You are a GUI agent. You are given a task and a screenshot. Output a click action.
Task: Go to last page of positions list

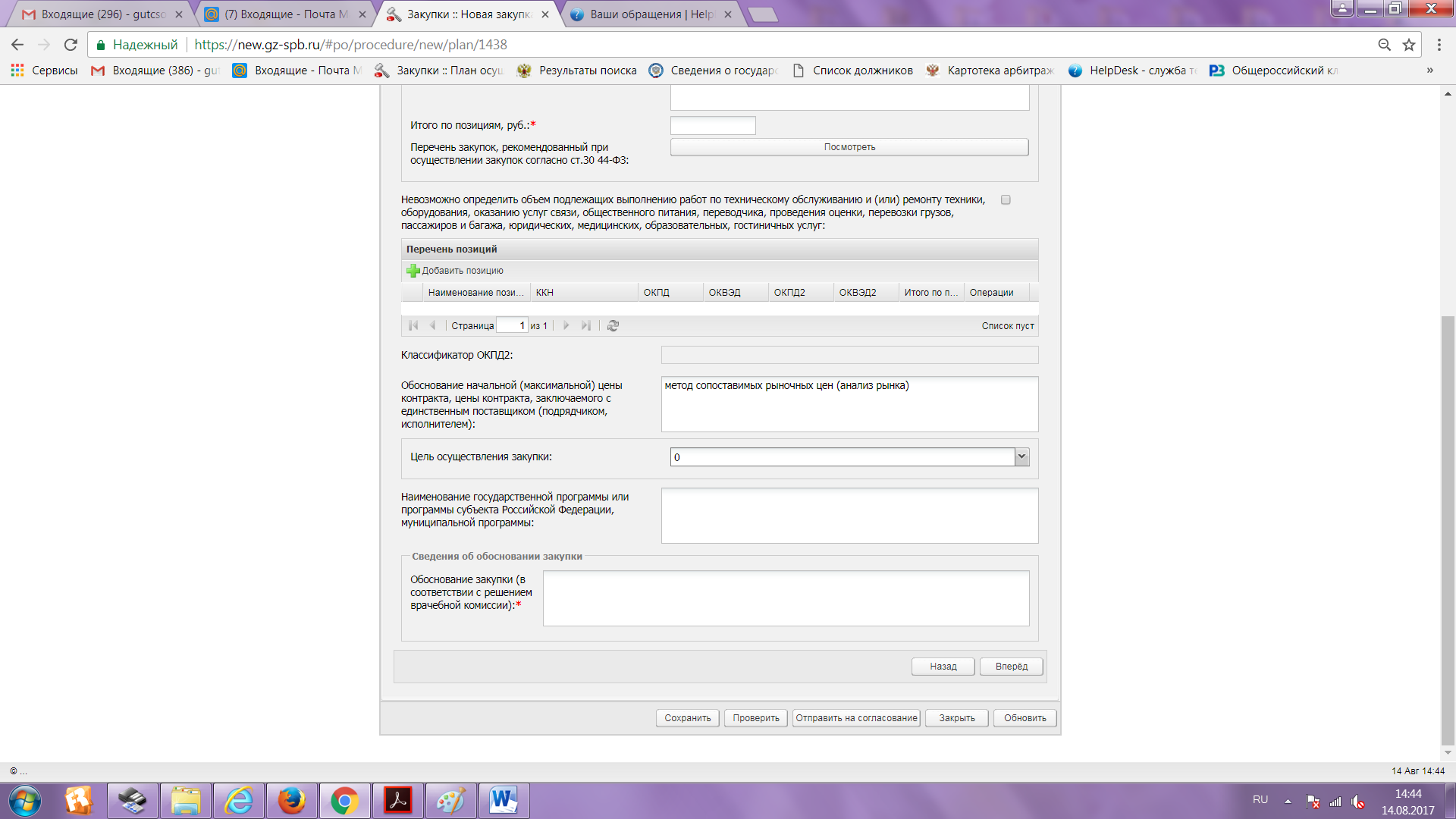tap(585, 325)
